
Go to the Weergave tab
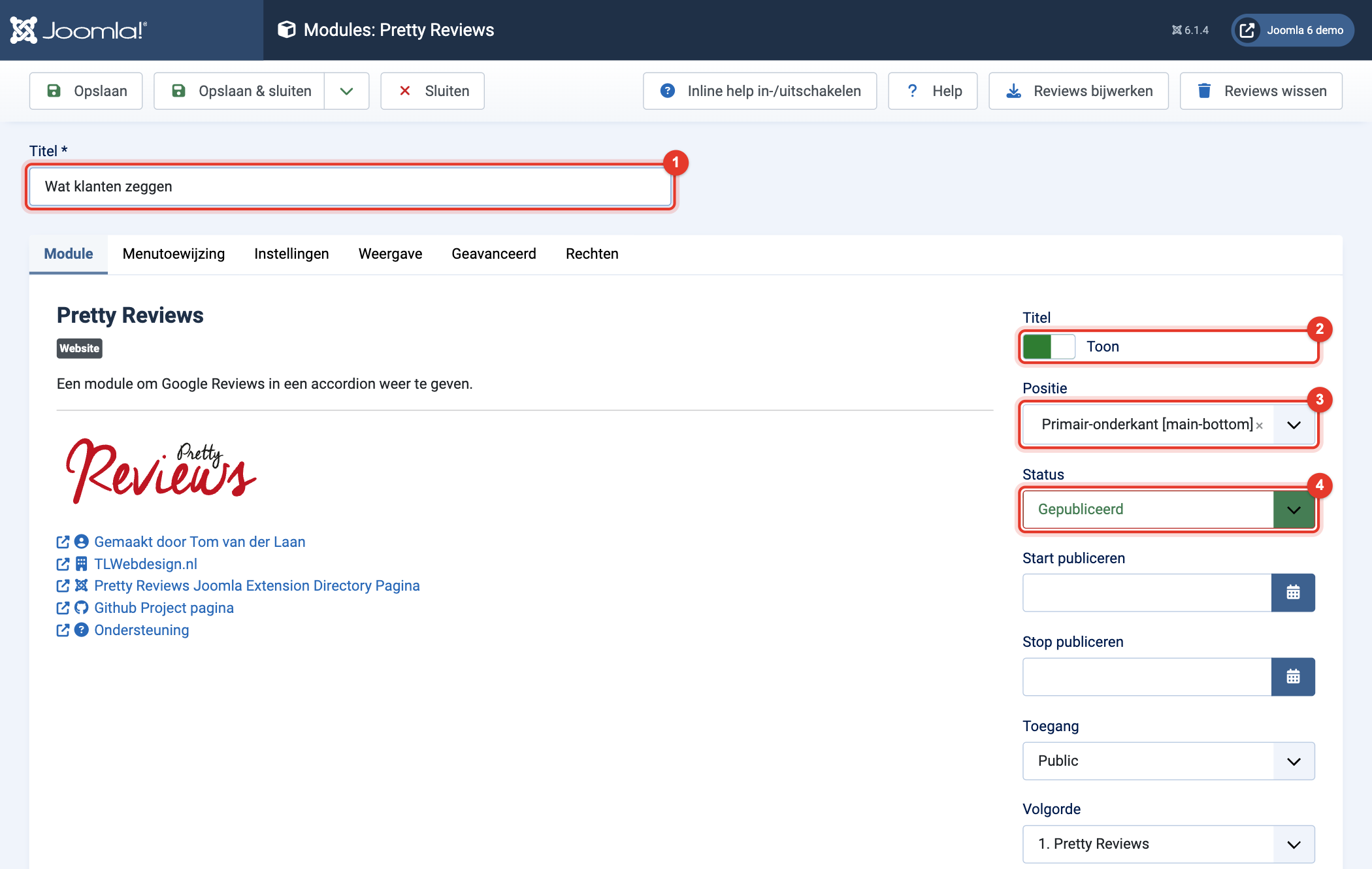click(x=390, y=254)
